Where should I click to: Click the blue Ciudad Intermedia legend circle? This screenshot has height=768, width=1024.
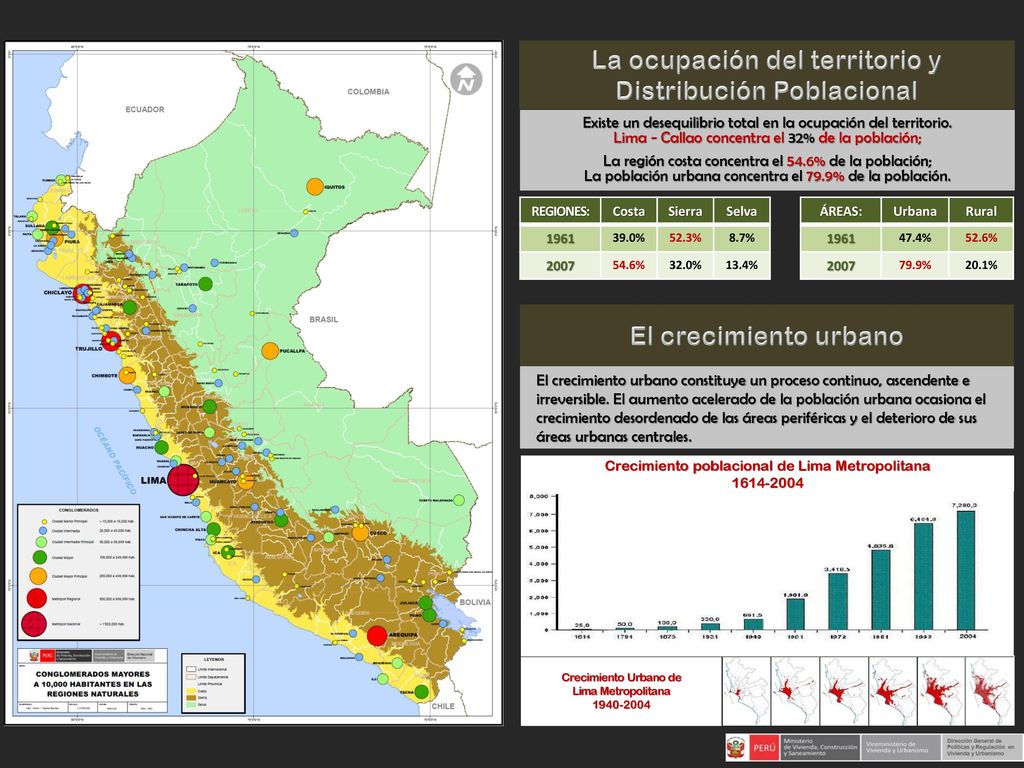point(43,531)
